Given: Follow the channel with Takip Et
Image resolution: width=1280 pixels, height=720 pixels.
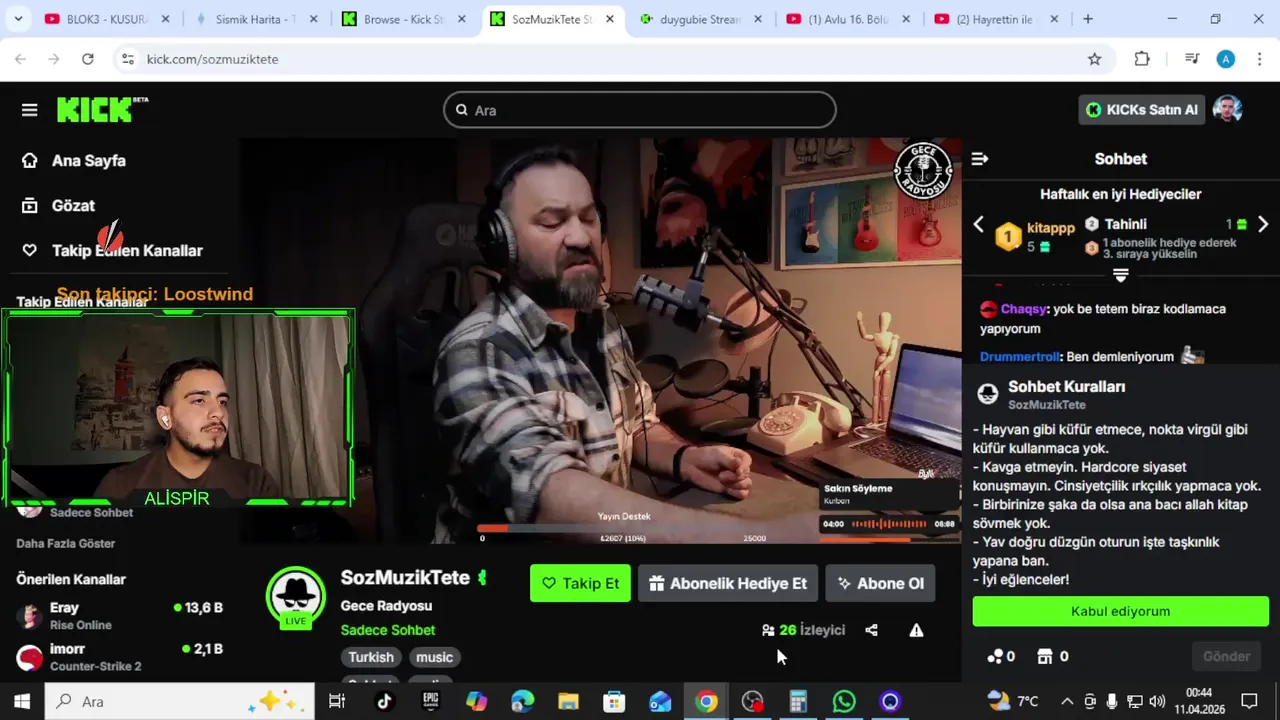Looking at the screenshot, I should click(580, 583).
